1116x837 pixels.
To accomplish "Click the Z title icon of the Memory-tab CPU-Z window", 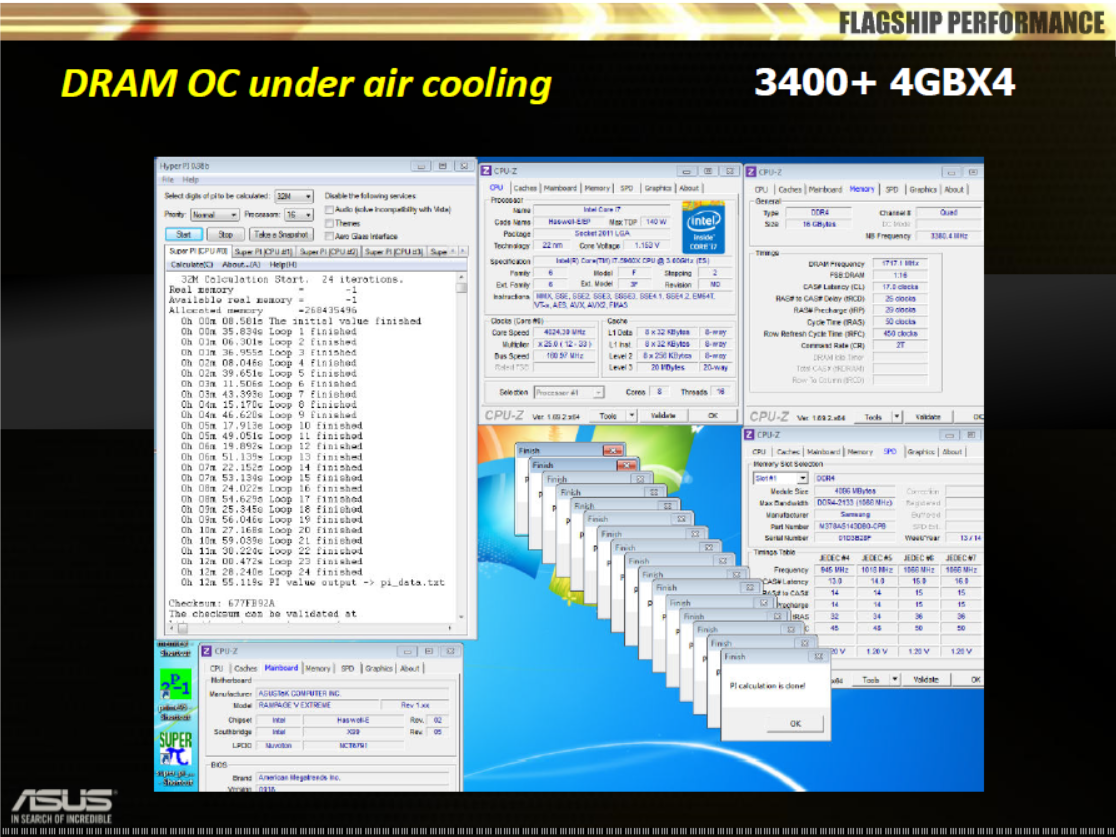I will pyautogui.click(x=751, y=172).
